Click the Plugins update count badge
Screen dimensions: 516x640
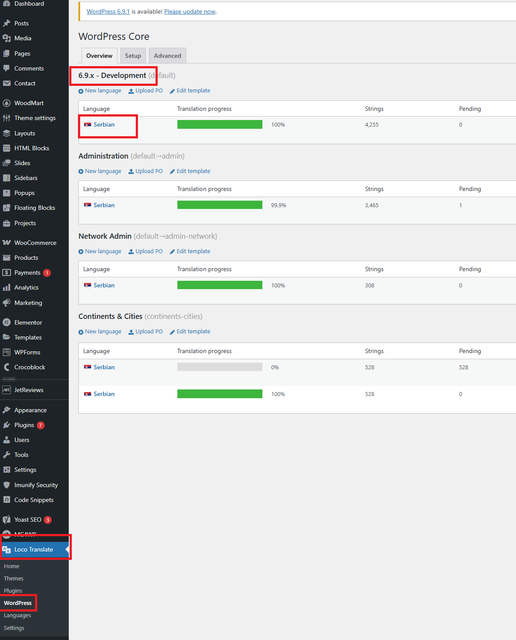[x=40, y=425]
